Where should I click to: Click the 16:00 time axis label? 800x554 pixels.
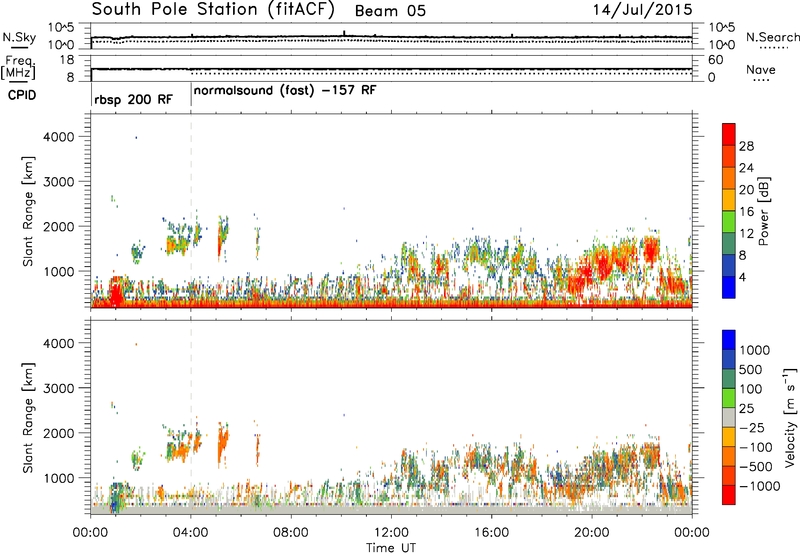[x=492, y=533]
